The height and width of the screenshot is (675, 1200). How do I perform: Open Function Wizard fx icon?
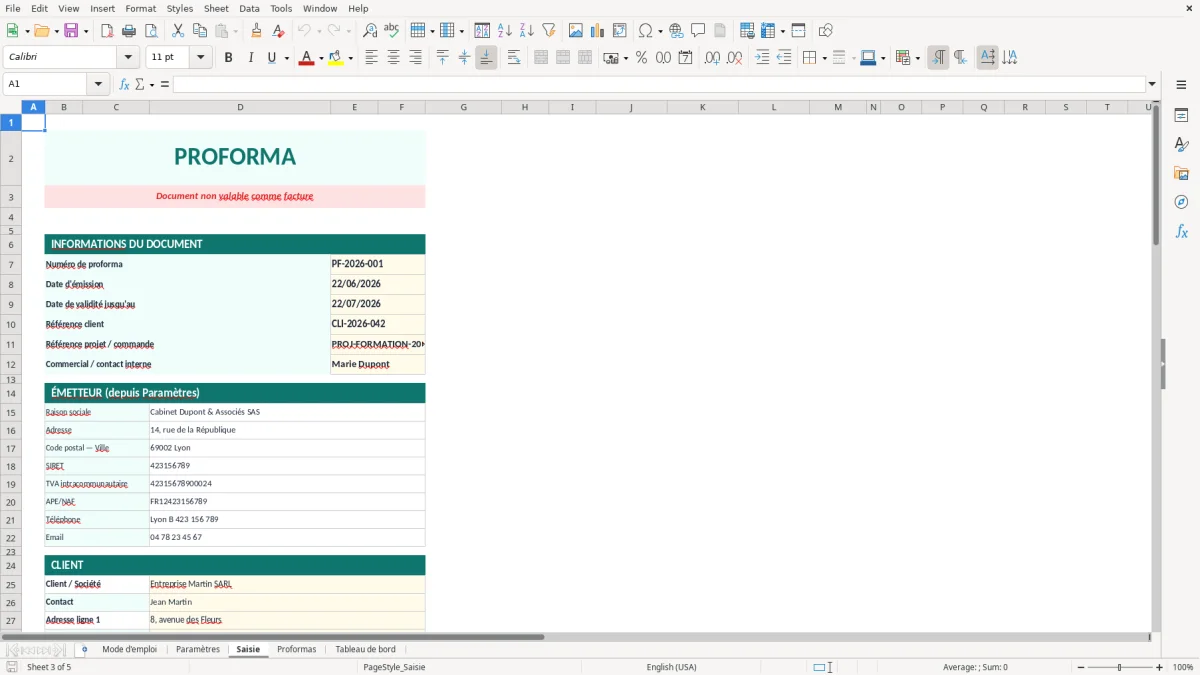[125, 84]
